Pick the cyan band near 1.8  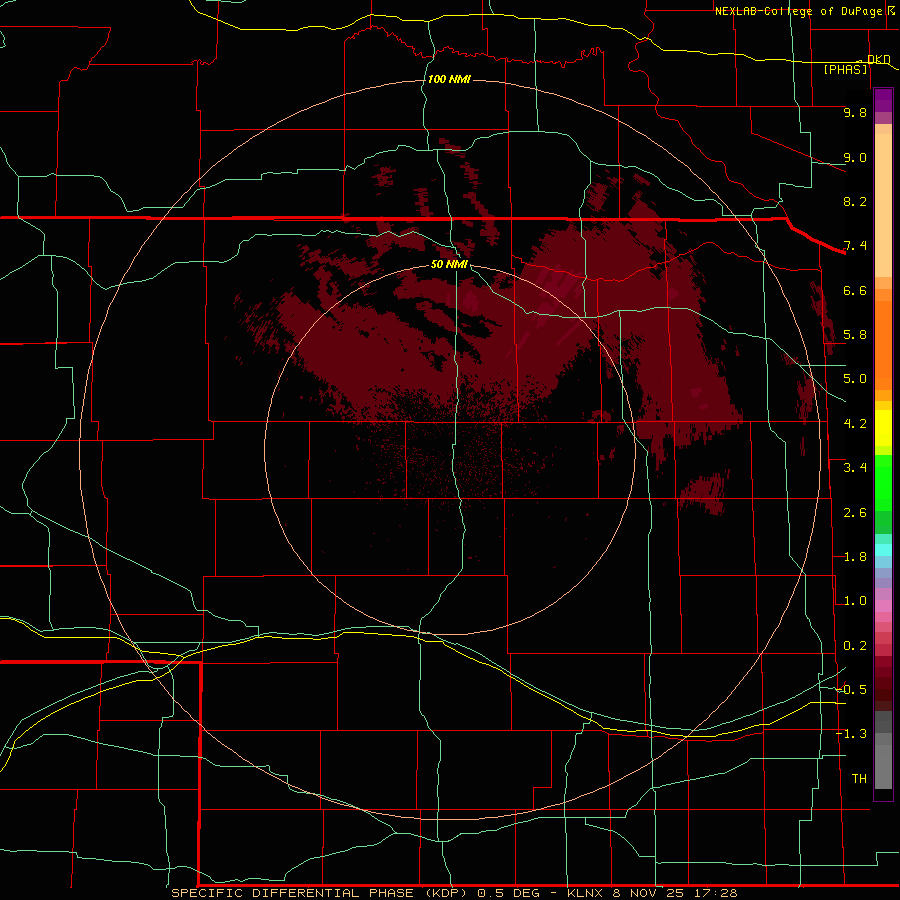point(883,550)
